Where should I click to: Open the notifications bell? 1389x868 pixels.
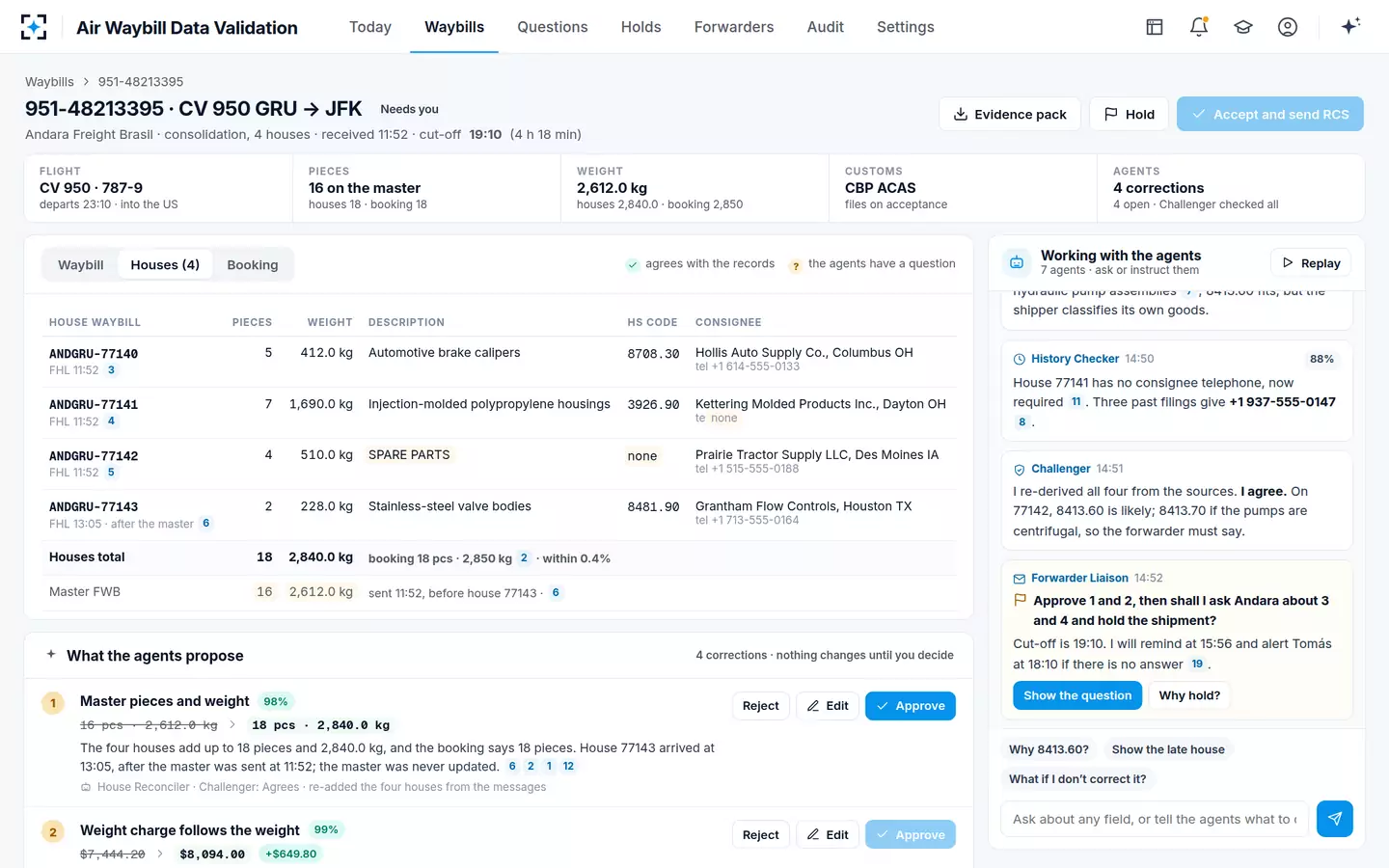1199,27
